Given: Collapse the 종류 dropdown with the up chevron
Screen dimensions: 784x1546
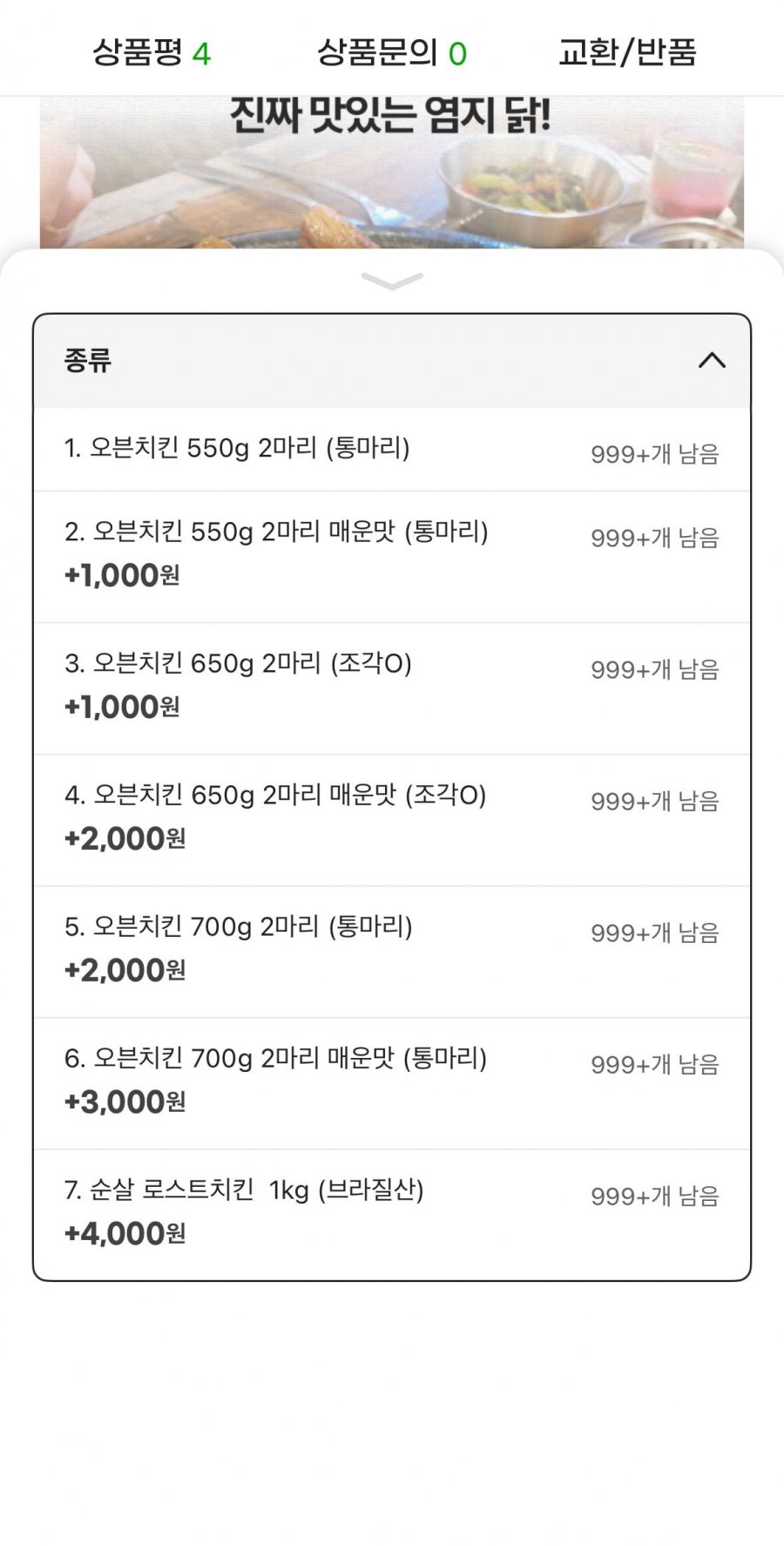Looking at the screenshot, I should [x=712, y=360].
